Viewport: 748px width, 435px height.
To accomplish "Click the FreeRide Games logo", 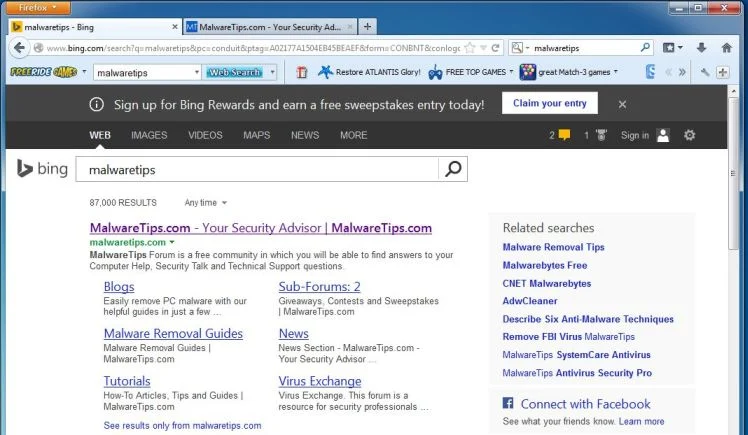I will click(44, 72).
